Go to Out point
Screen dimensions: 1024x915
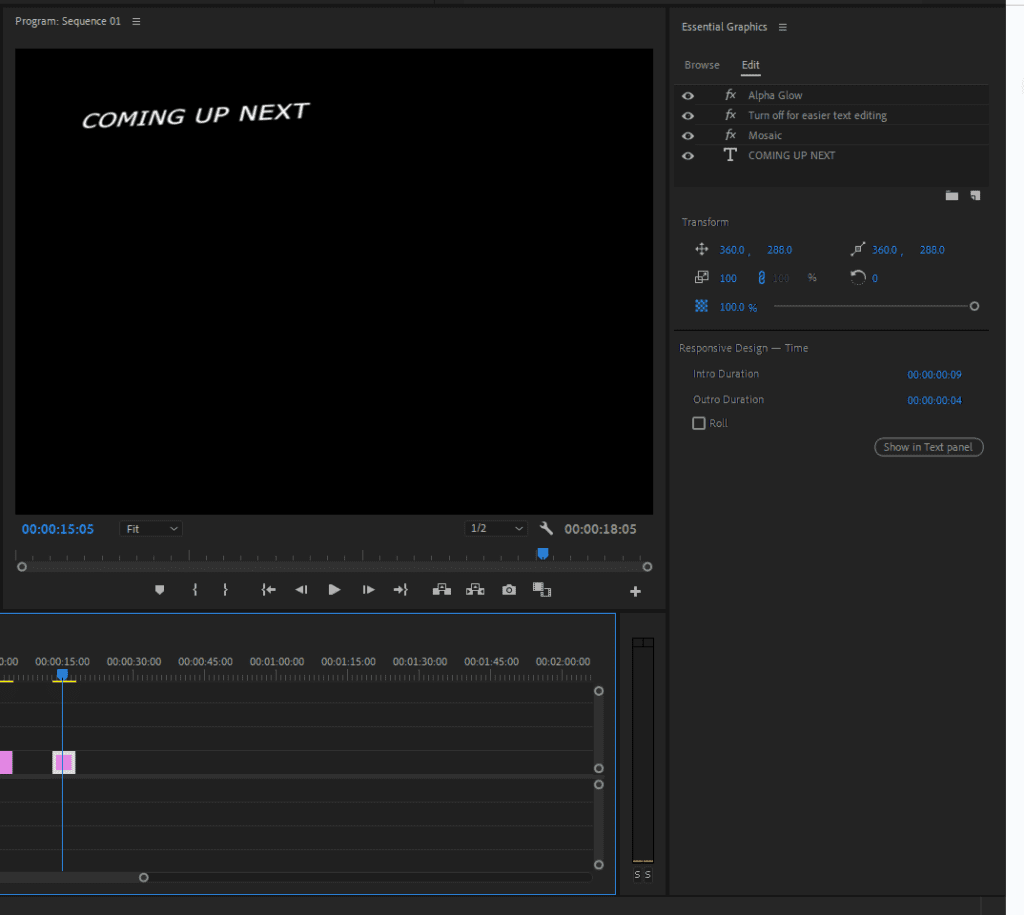pyautogui.click(x=401, y=590)
